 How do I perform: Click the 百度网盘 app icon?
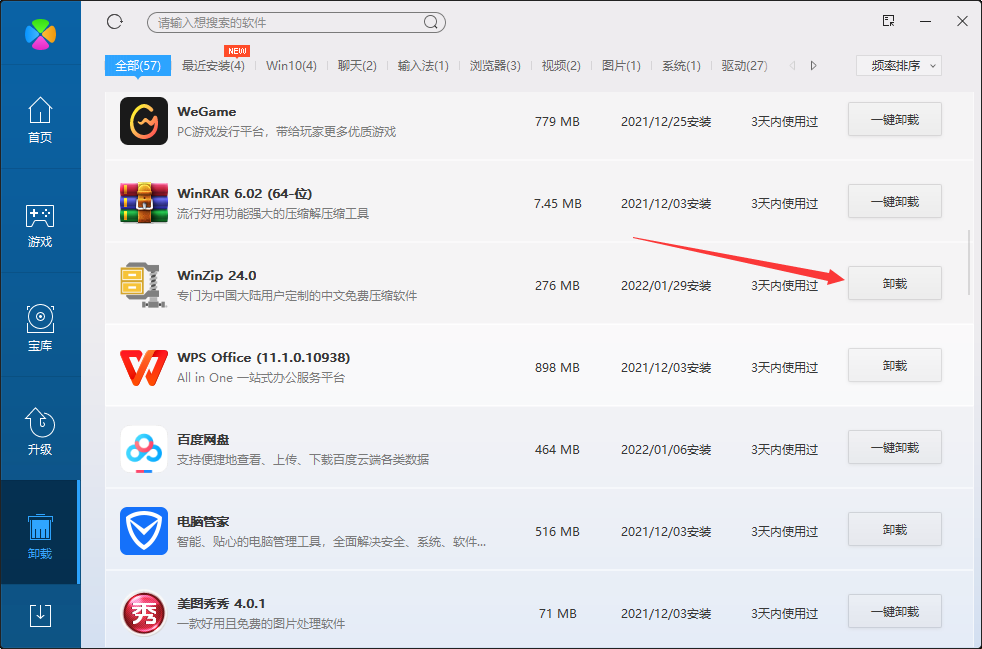144,449
